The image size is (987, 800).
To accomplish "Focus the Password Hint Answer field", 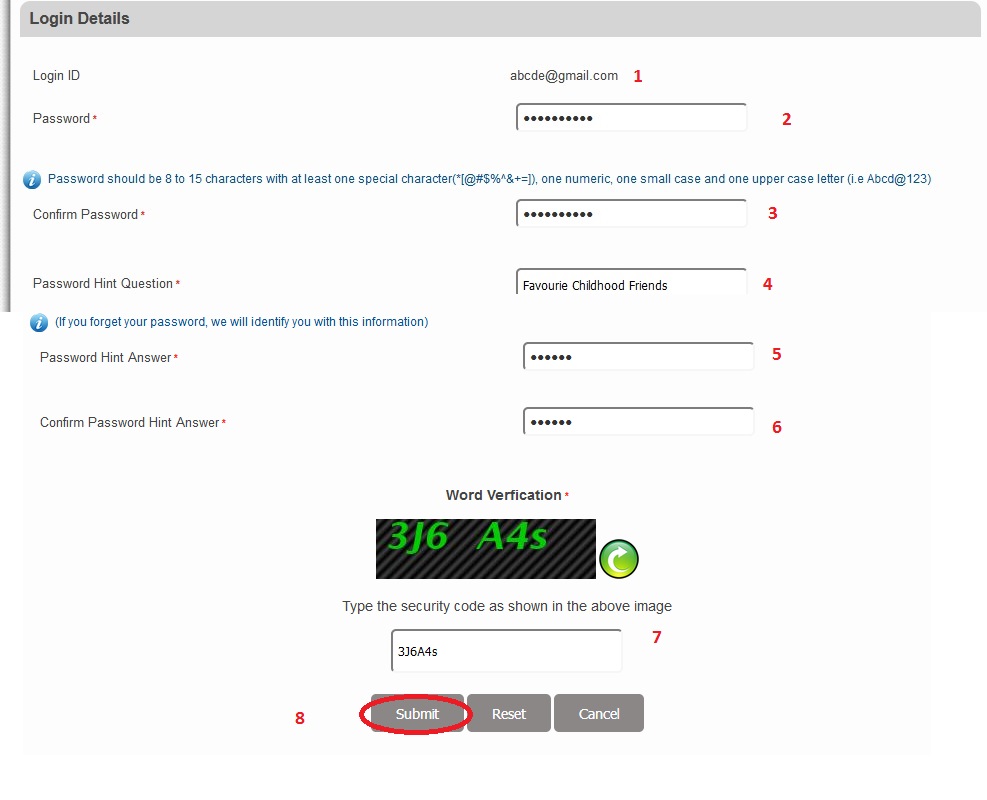I will 638,357.
